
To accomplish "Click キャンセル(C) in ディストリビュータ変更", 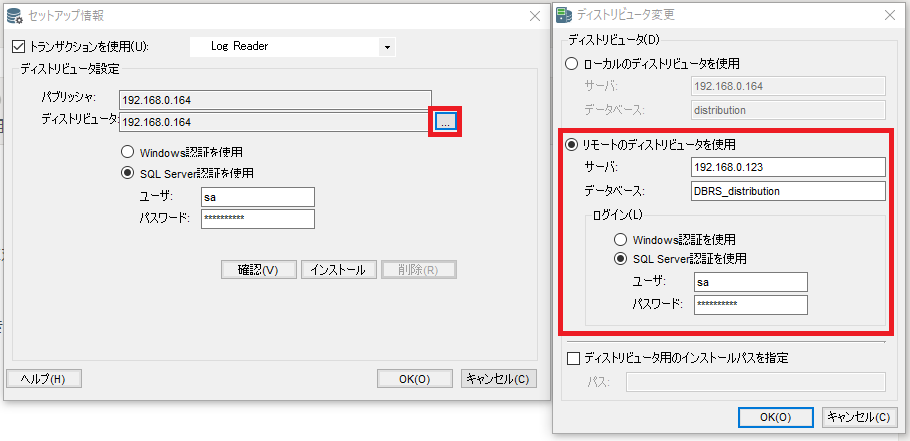I will (858, 417).
